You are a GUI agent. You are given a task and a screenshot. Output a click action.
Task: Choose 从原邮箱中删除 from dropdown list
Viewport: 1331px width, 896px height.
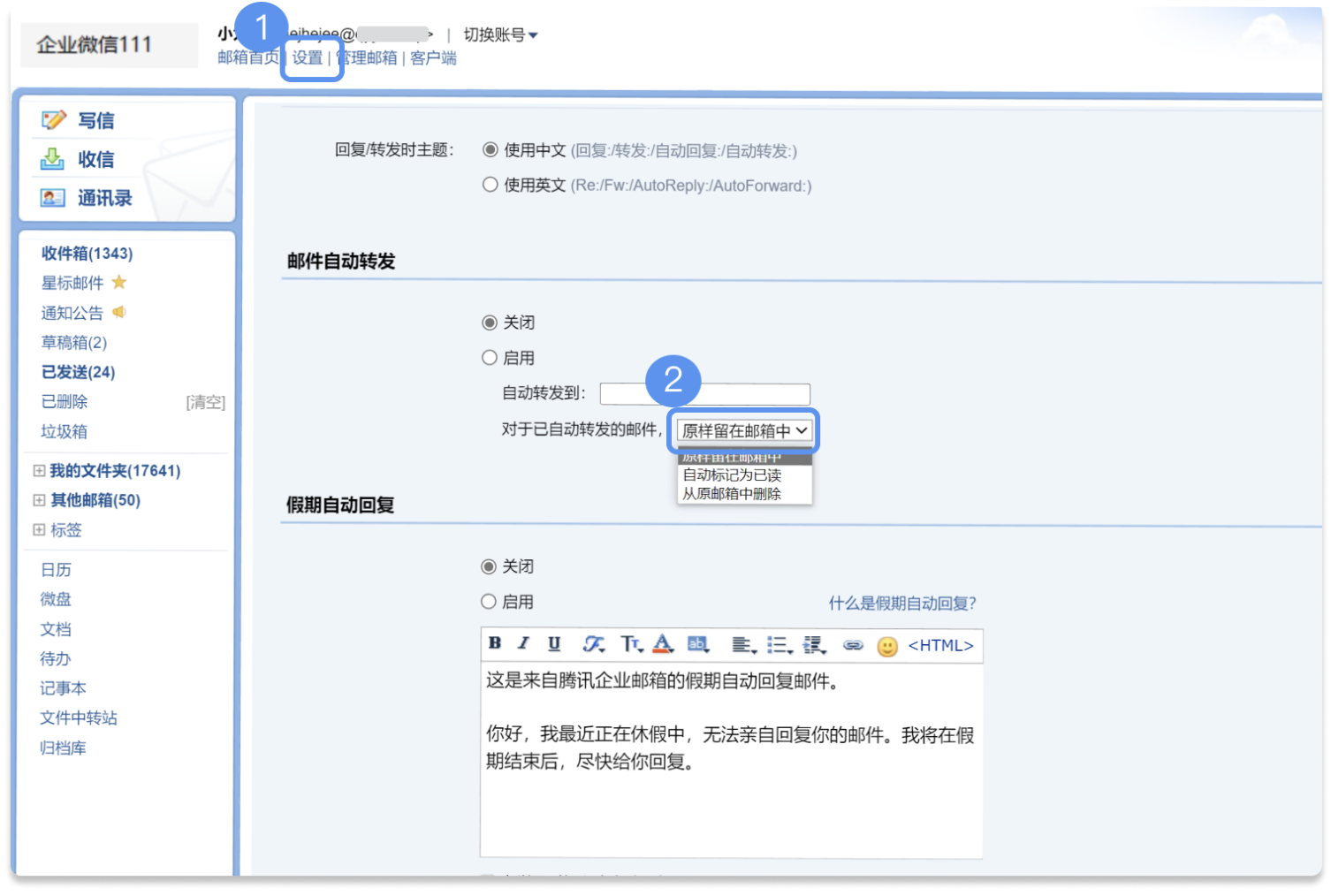[x=732, y=494]
